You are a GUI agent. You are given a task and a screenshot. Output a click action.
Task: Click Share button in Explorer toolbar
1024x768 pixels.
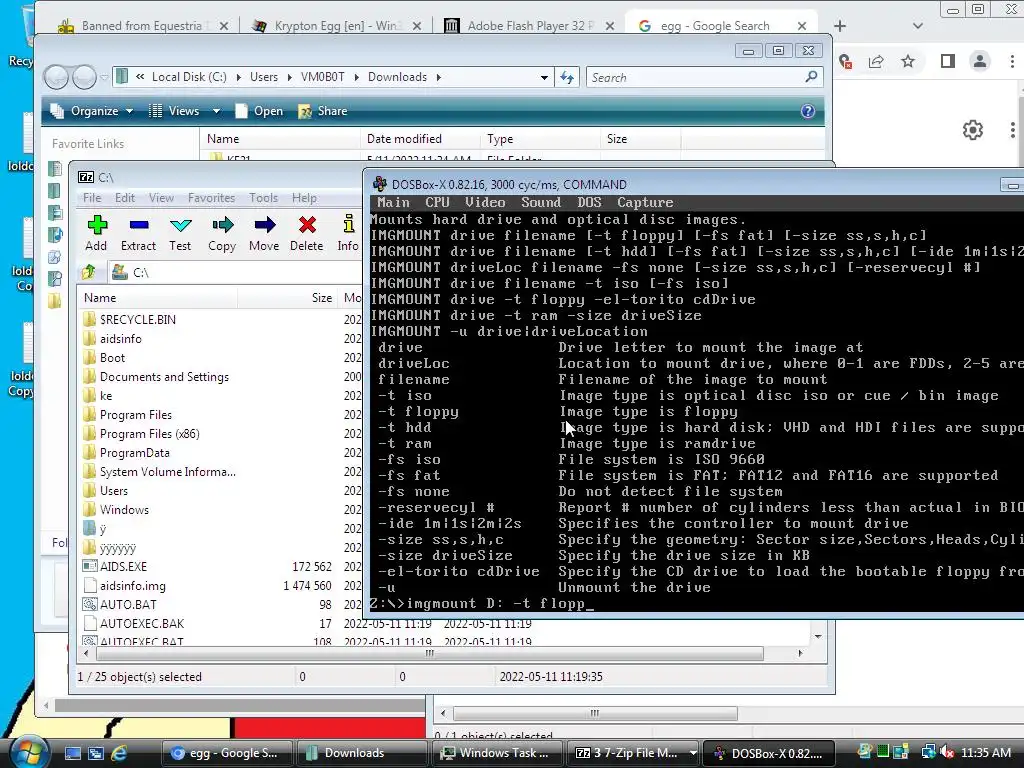click(323, 111)
